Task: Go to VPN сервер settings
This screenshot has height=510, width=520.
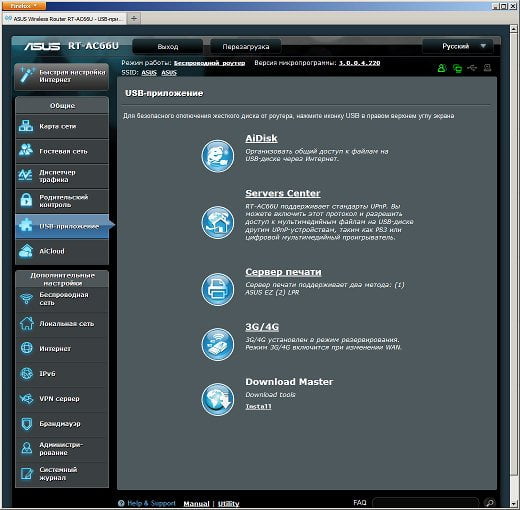Action: 62,399
